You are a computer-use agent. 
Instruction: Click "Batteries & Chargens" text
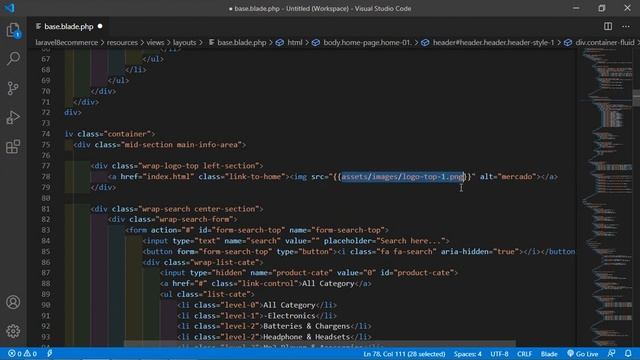(307, 327)
